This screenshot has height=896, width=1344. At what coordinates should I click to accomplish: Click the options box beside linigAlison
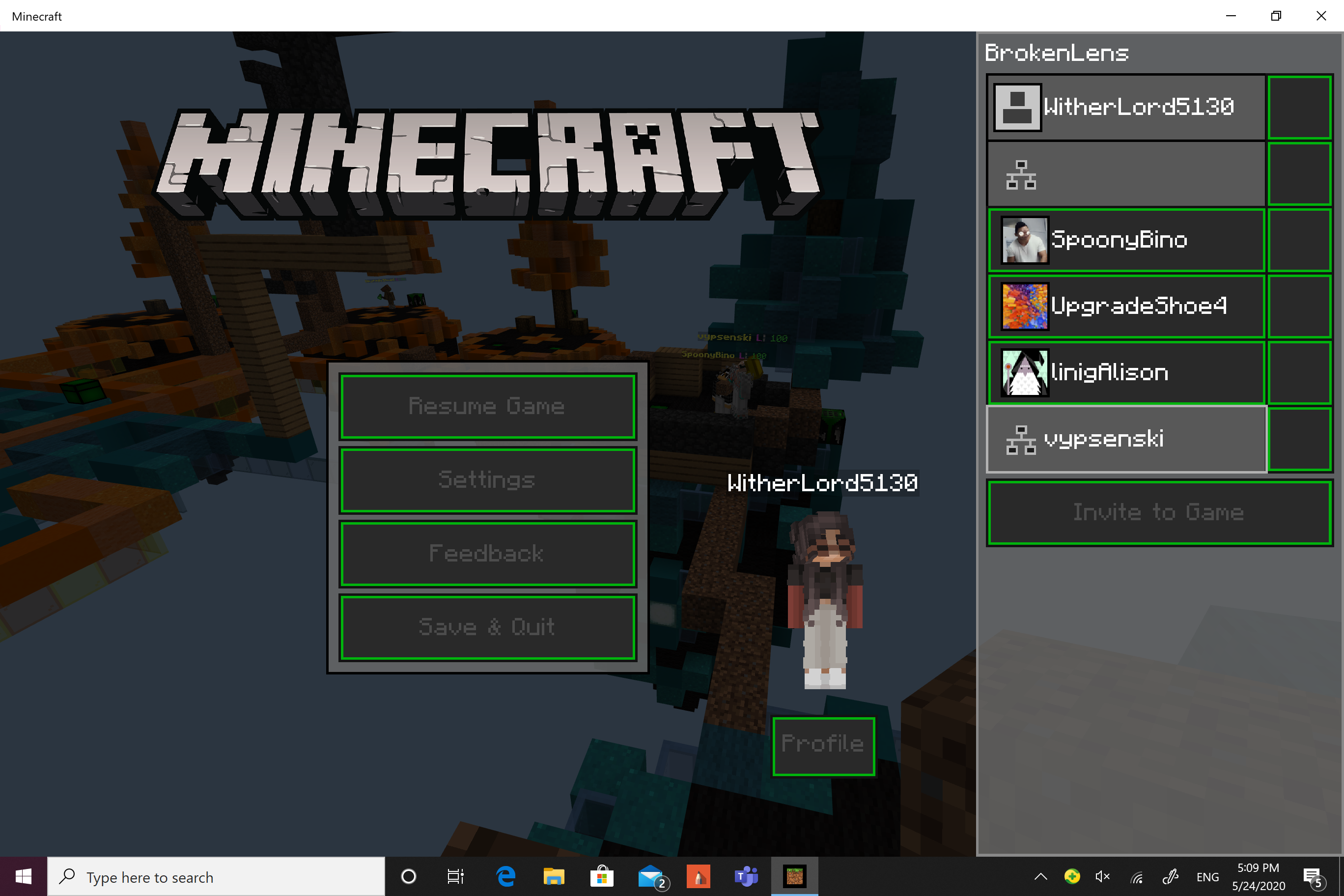1300,372
